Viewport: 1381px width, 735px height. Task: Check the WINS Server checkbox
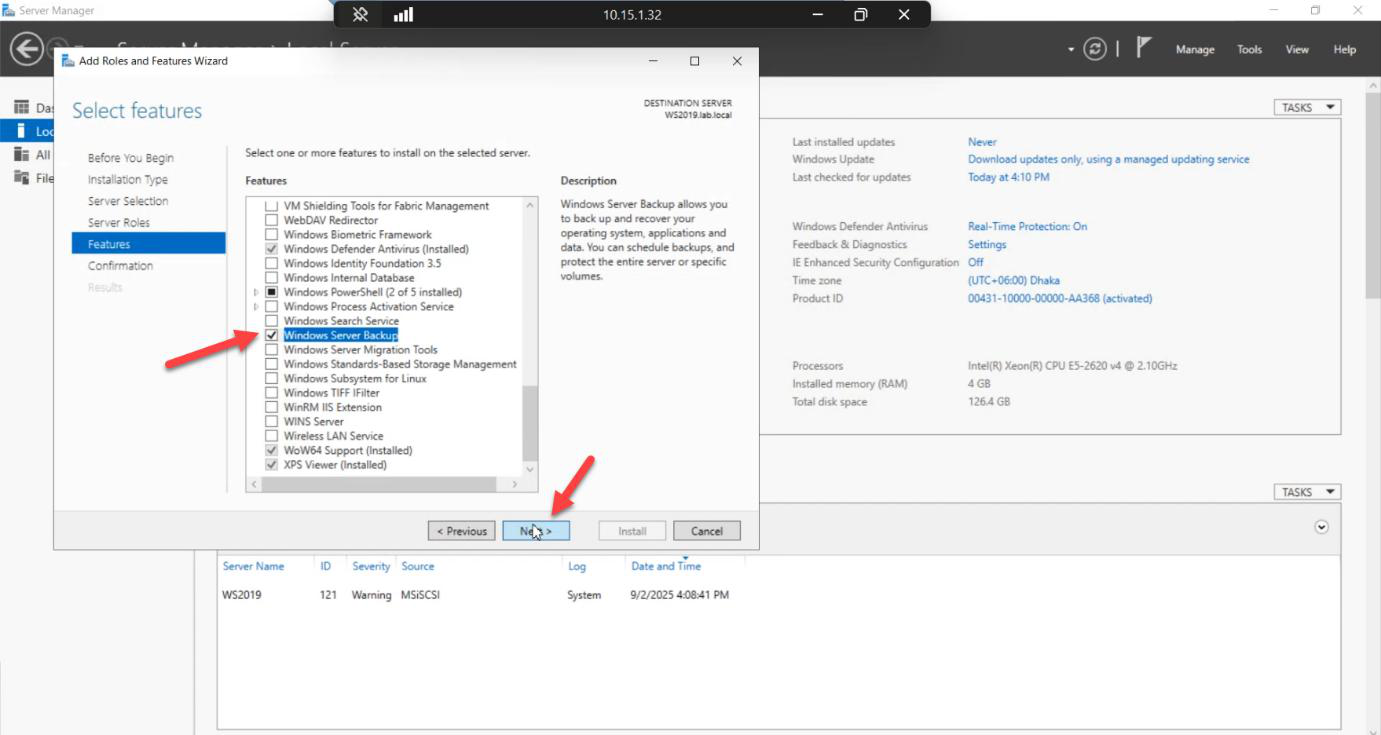tap(272, 422)
